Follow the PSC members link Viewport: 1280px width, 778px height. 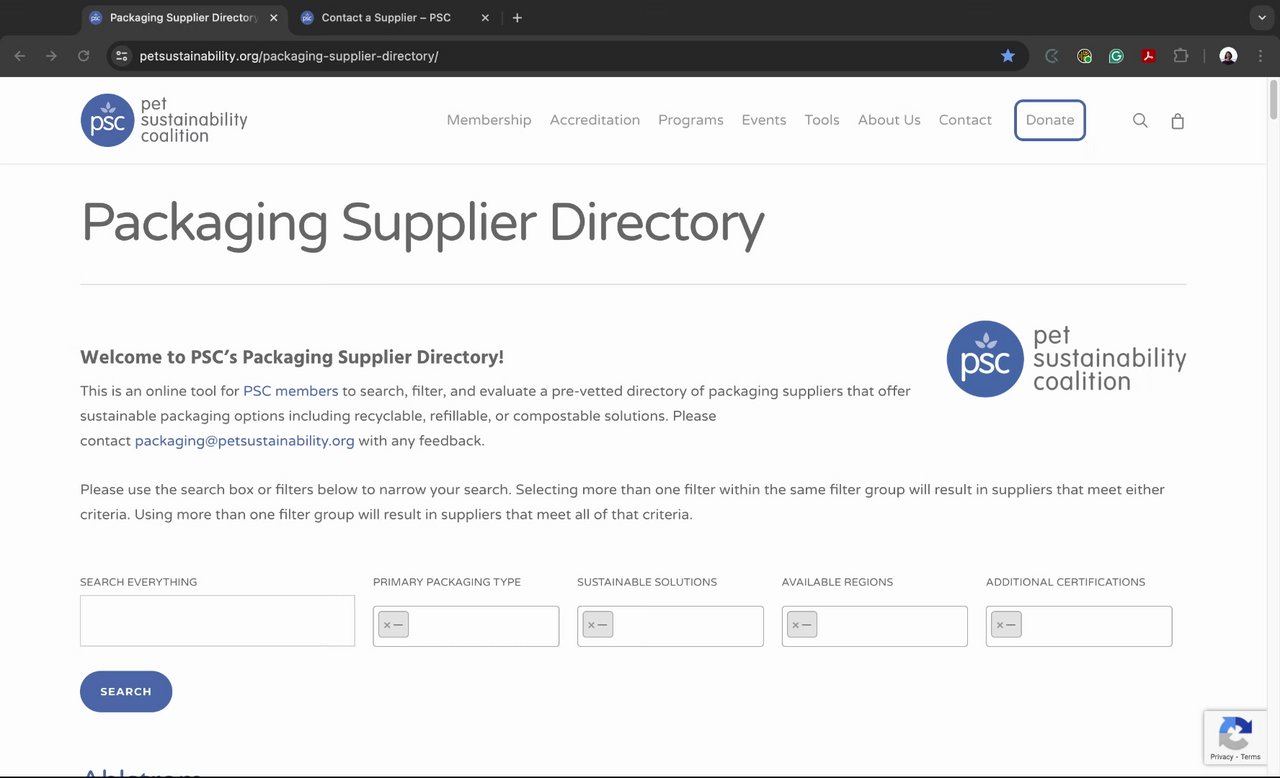(x=291, y=391)
